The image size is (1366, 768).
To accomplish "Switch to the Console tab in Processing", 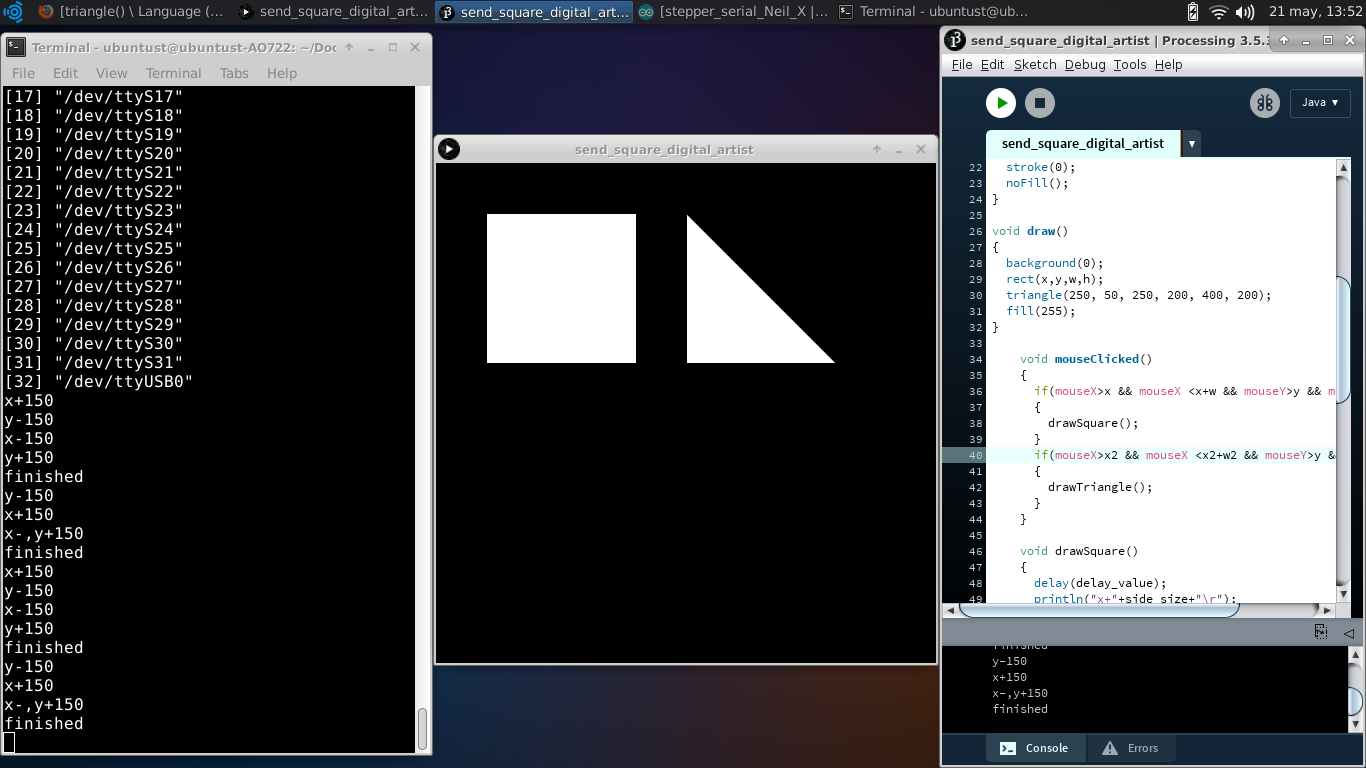I will pyautogui.click(x=1035, y=748).
